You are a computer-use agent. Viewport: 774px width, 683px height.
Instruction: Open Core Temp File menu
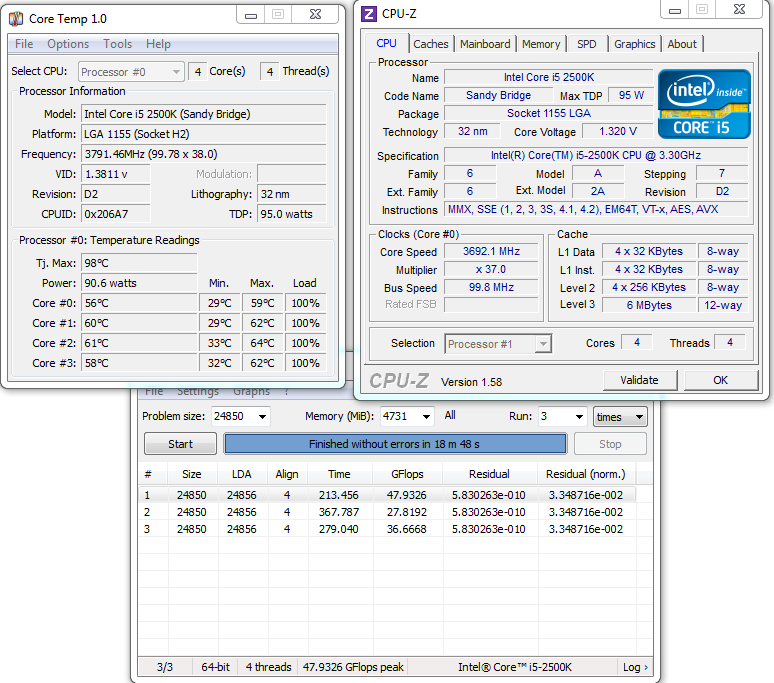[x=24, y=44]
